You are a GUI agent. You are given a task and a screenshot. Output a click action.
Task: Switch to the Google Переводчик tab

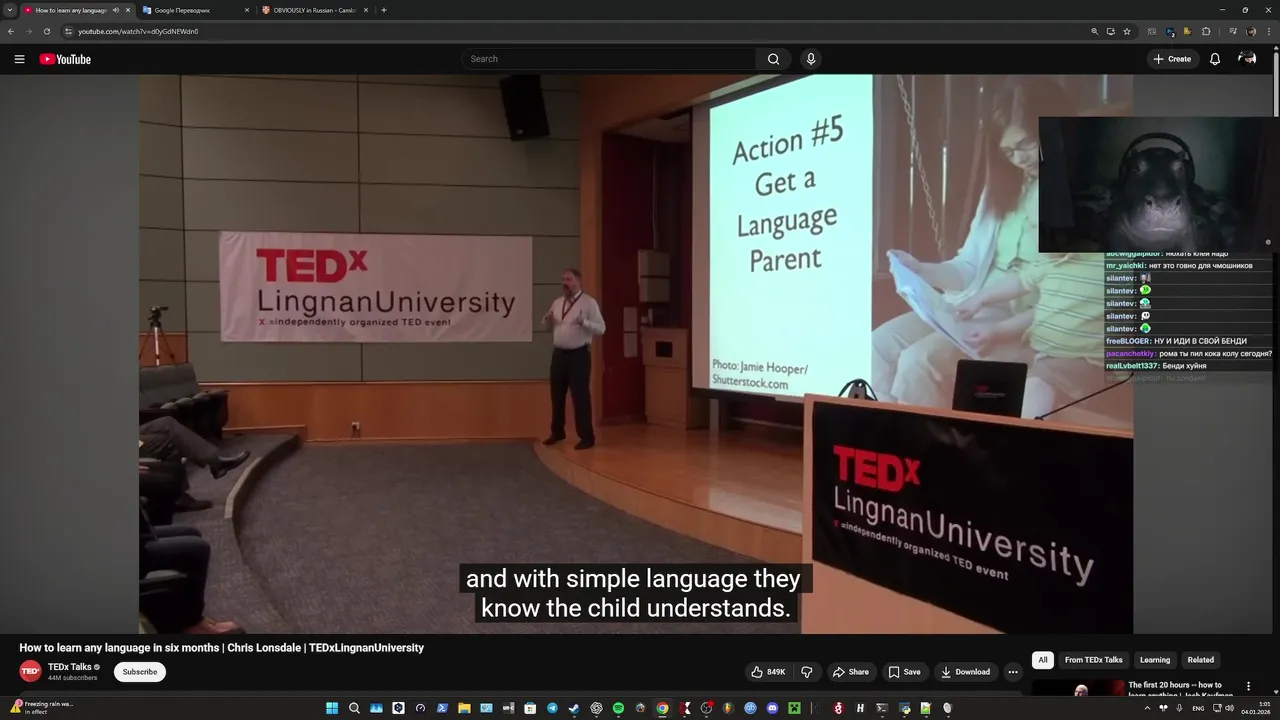(195, 10)
